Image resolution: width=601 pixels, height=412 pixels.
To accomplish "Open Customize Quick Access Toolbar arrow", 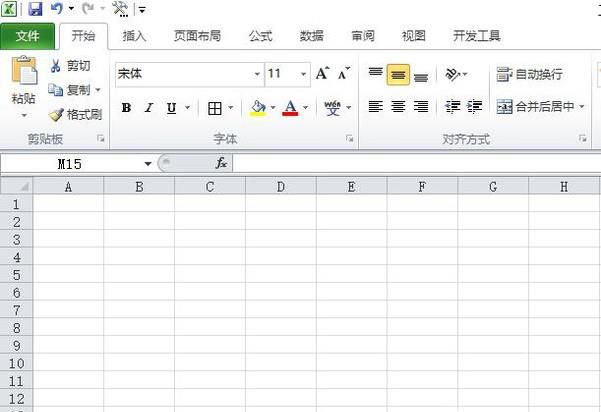I will point(142,10).
